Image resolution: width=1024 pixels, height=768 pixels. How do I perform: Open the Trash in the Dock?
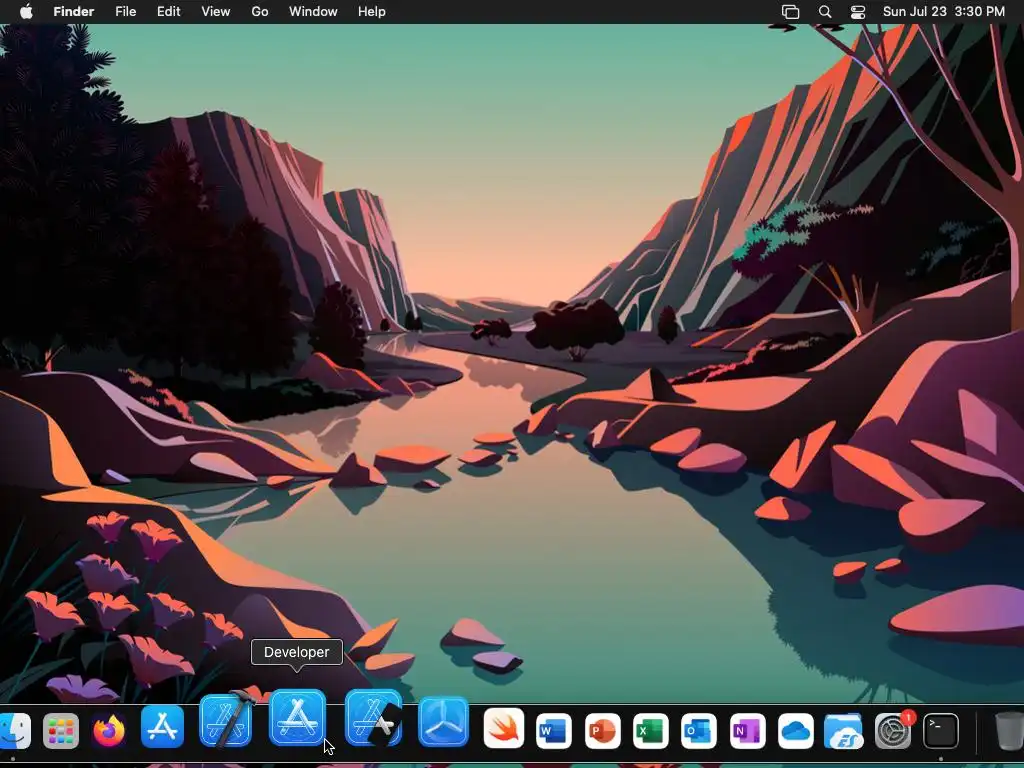(x=1009, y=730)
